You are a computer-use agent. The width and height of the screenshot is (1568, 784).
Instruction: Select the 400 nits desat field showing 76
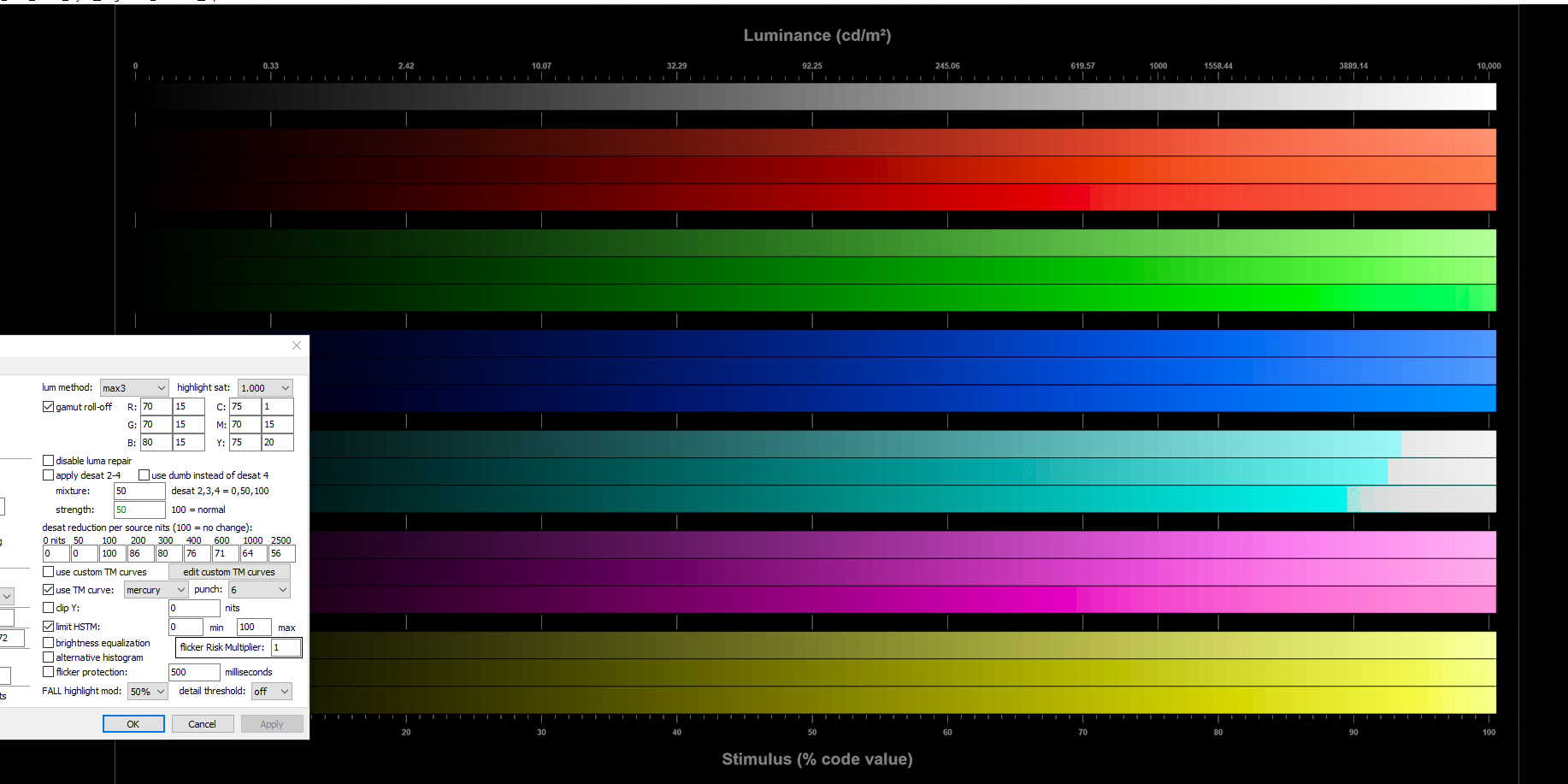point(197,554)
